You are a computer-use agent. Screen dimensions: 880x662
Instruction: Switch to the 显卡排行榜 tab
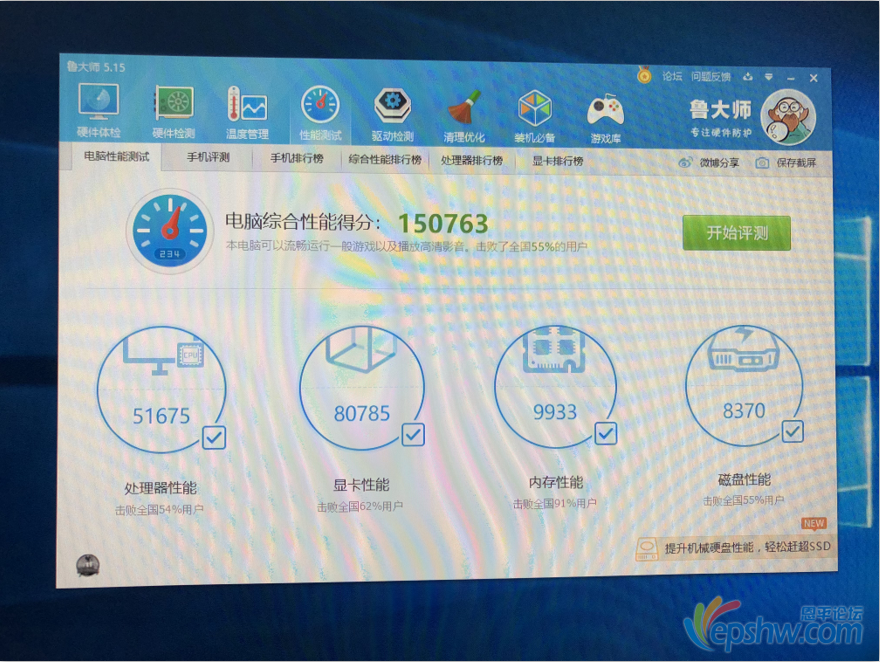(x=558, y=162)
